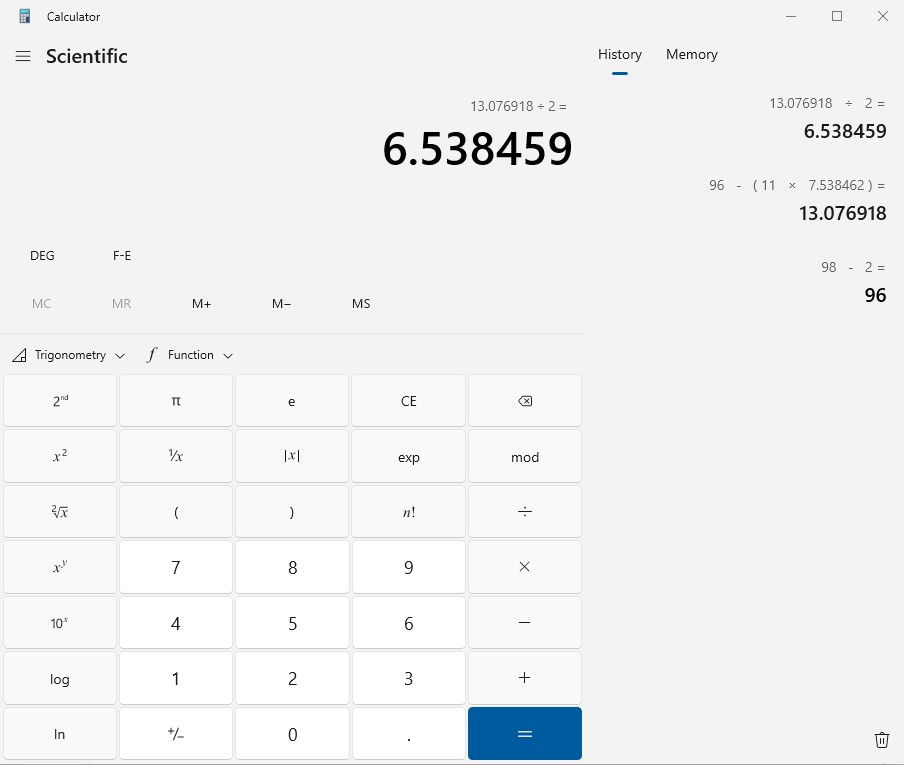Square the value with x² key
904x765 pixels.
(x=60, y=456)
